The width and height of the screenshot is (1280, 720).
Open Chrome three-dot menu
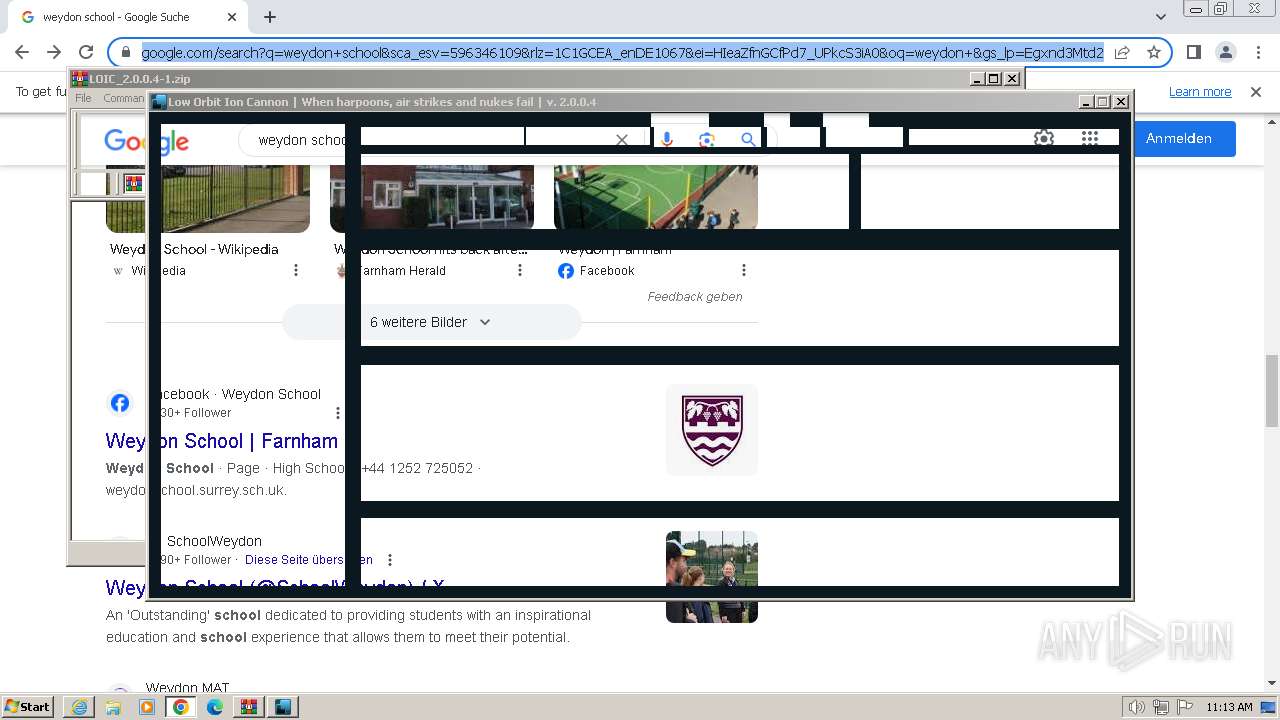[1258, 52]
